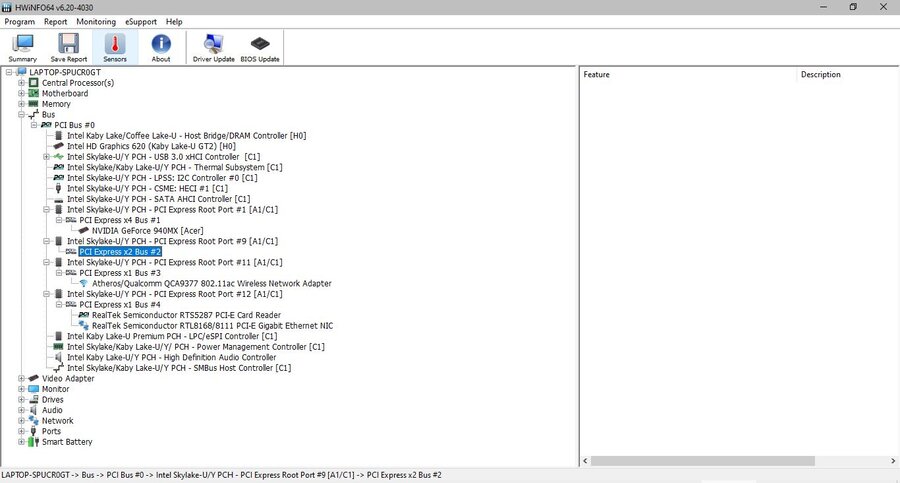The height and width of the screenshot is (483, 900).
Task: Click the Central Processor(s) chip icon
Action: pos(34,83)
